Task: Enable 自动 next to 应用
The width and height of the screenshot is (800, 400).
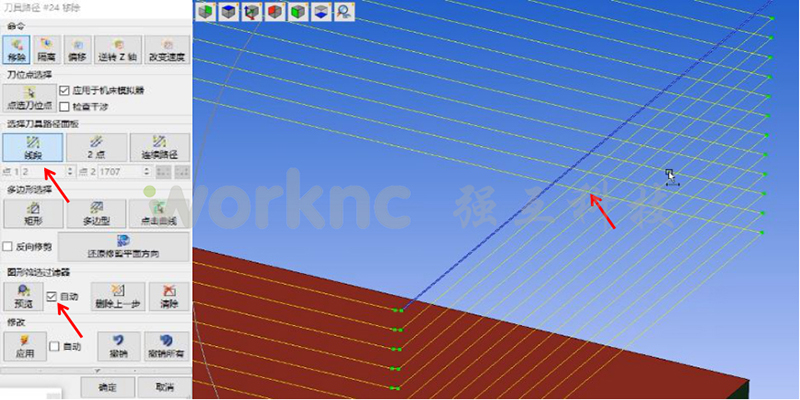Action: [54, 346]
